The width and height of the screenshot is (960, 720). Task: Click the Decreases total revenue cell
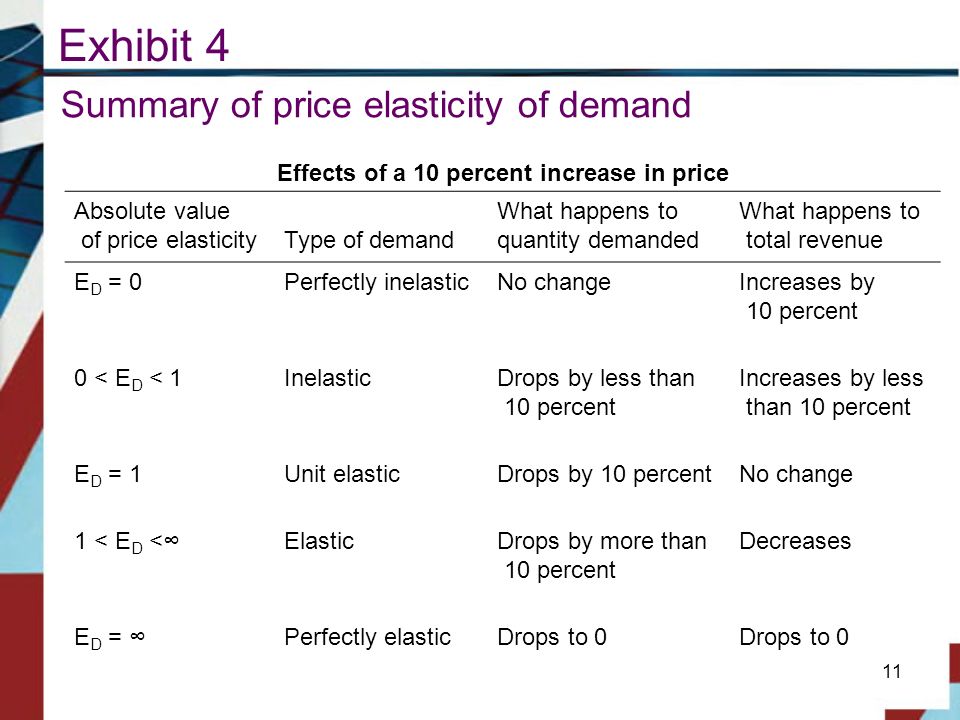(795, 541)
